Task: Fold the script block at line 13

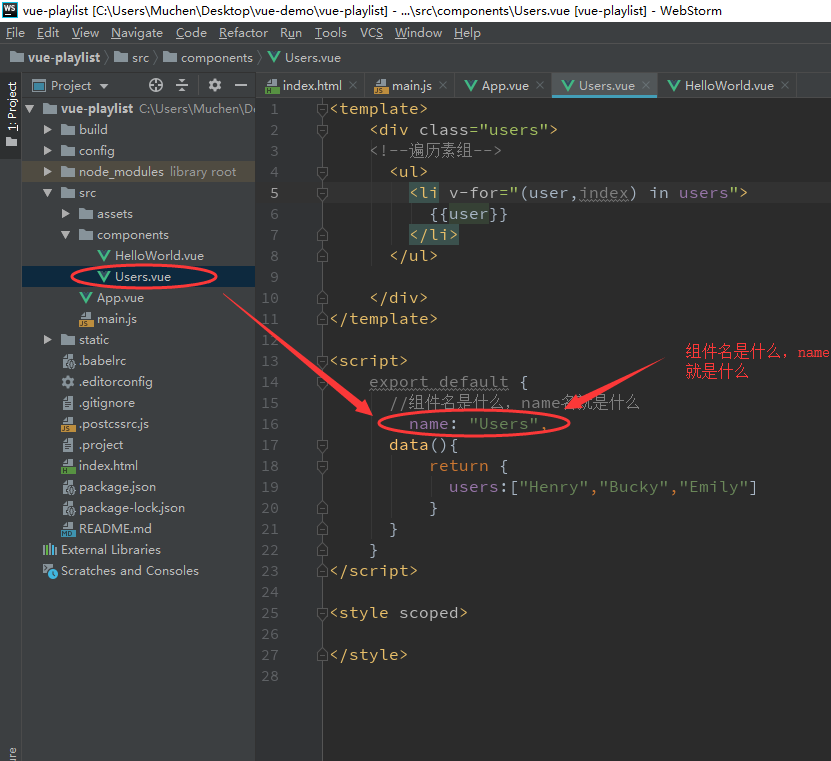Action: [322, 361]
